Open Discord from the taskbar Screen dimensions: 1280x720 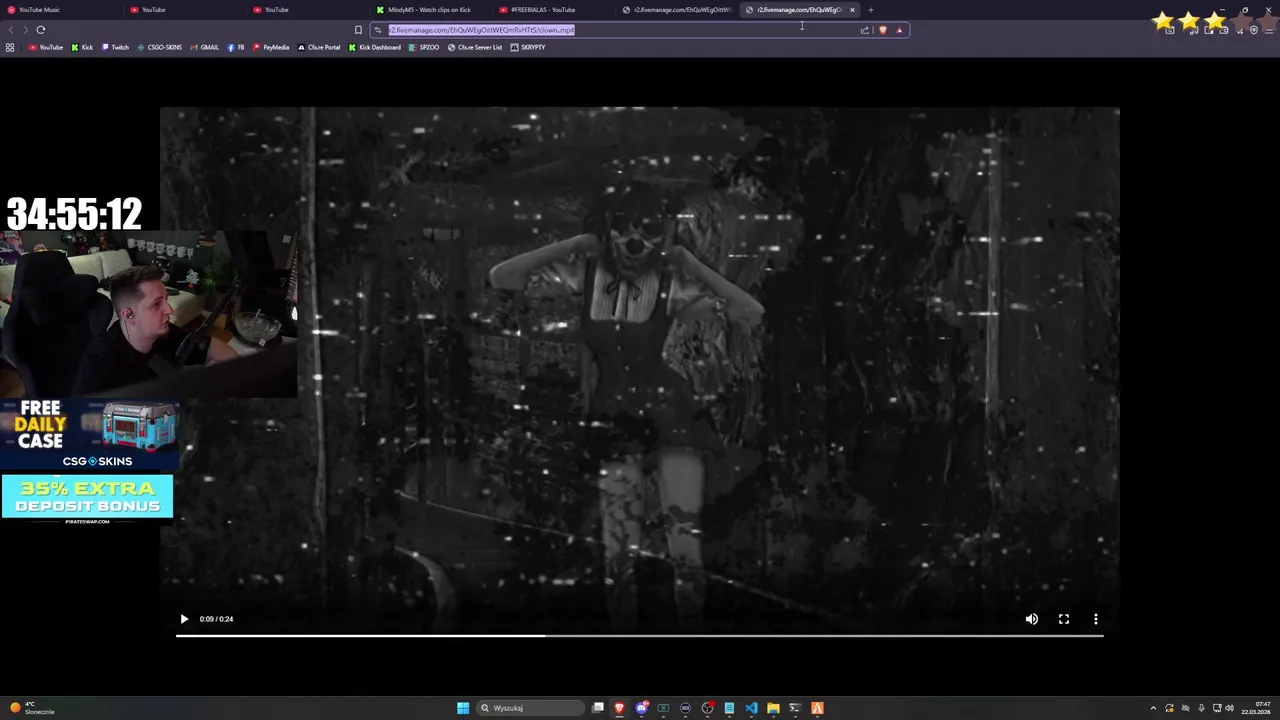[641, 708]
